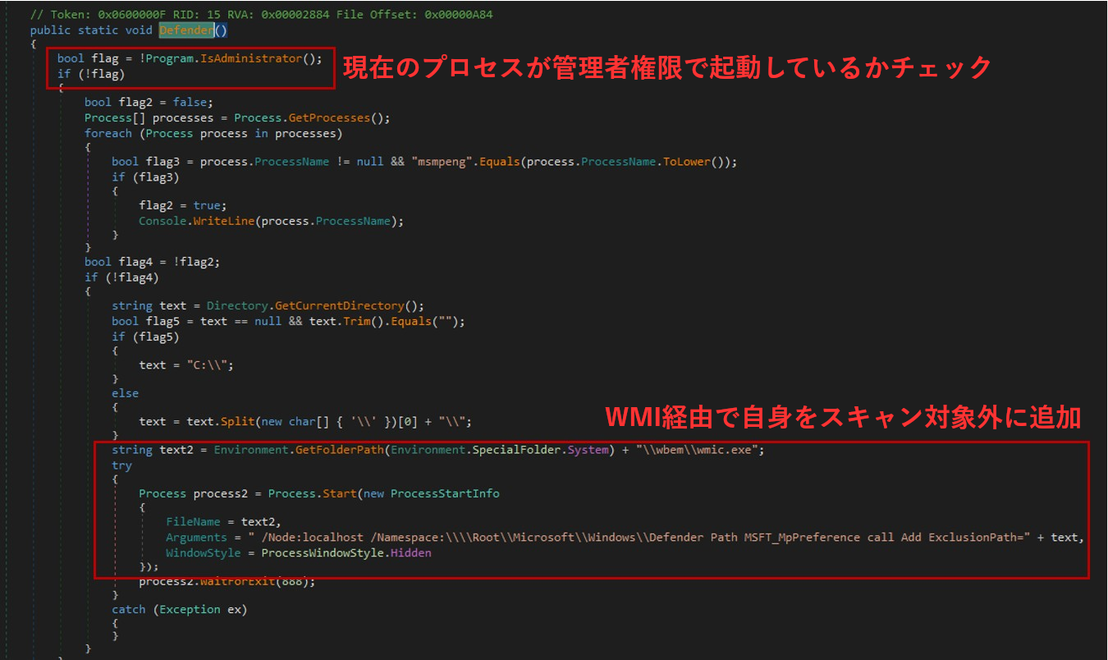Click the ProcessWindowStyle type name

coord(322,553)
